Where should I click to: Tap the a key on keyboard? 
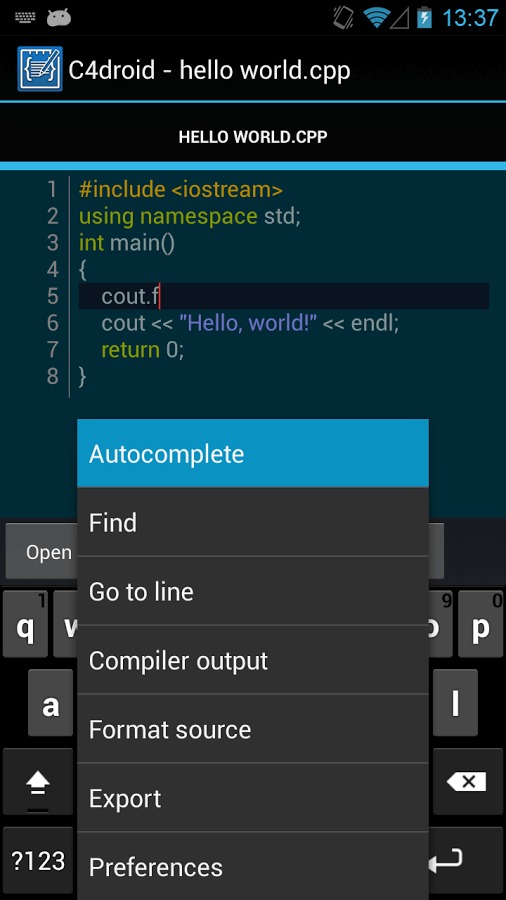pos(50,703)
